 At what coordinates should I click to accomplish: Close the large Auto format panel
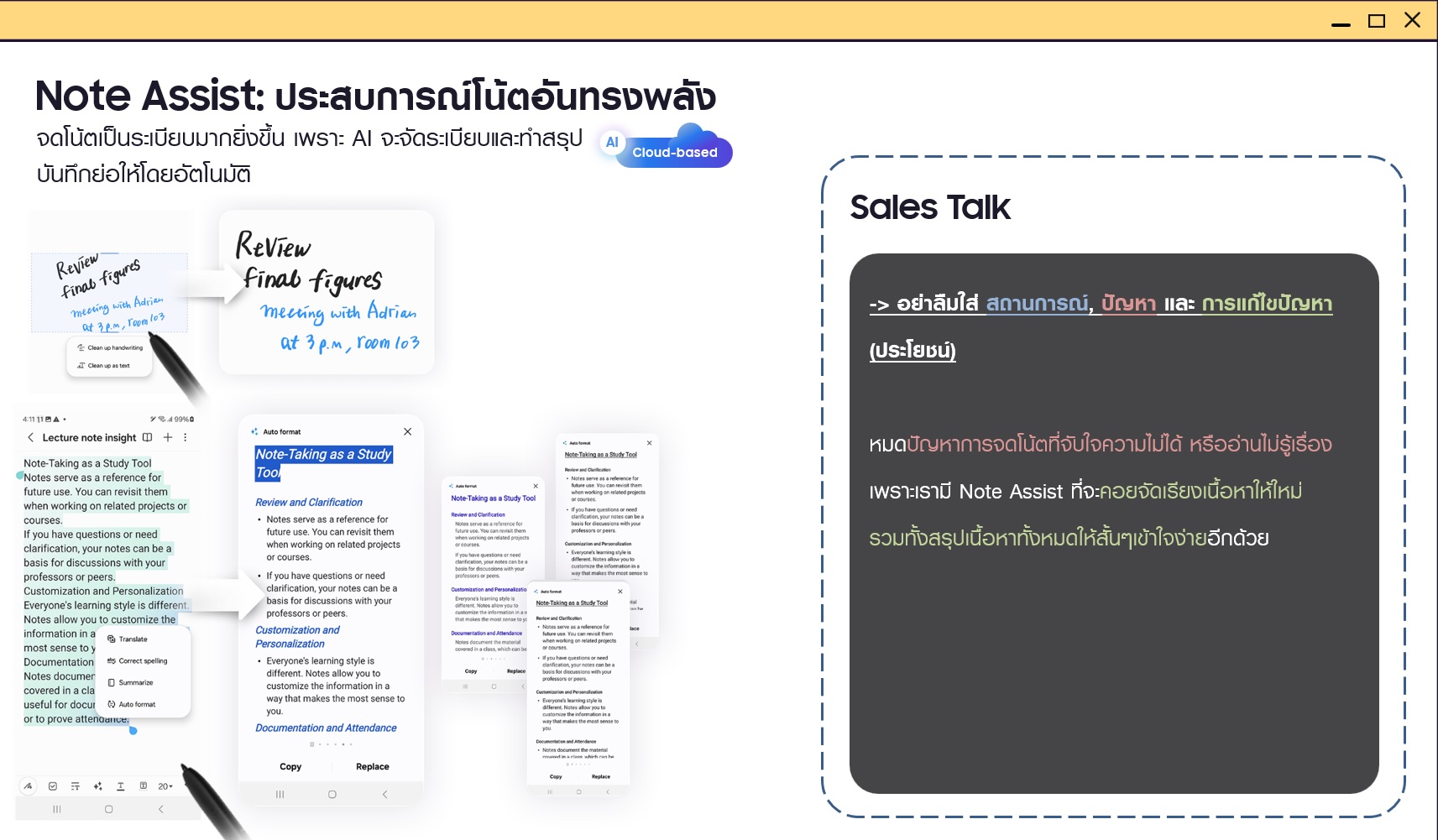(407, 431)
